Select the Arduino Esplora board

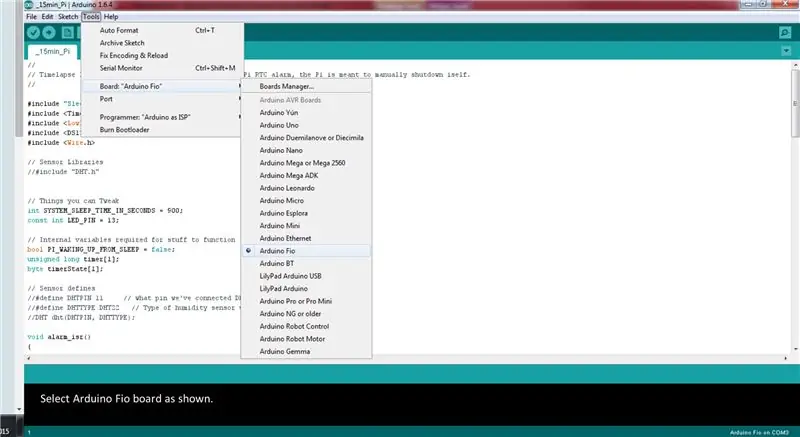pos(306,213)
